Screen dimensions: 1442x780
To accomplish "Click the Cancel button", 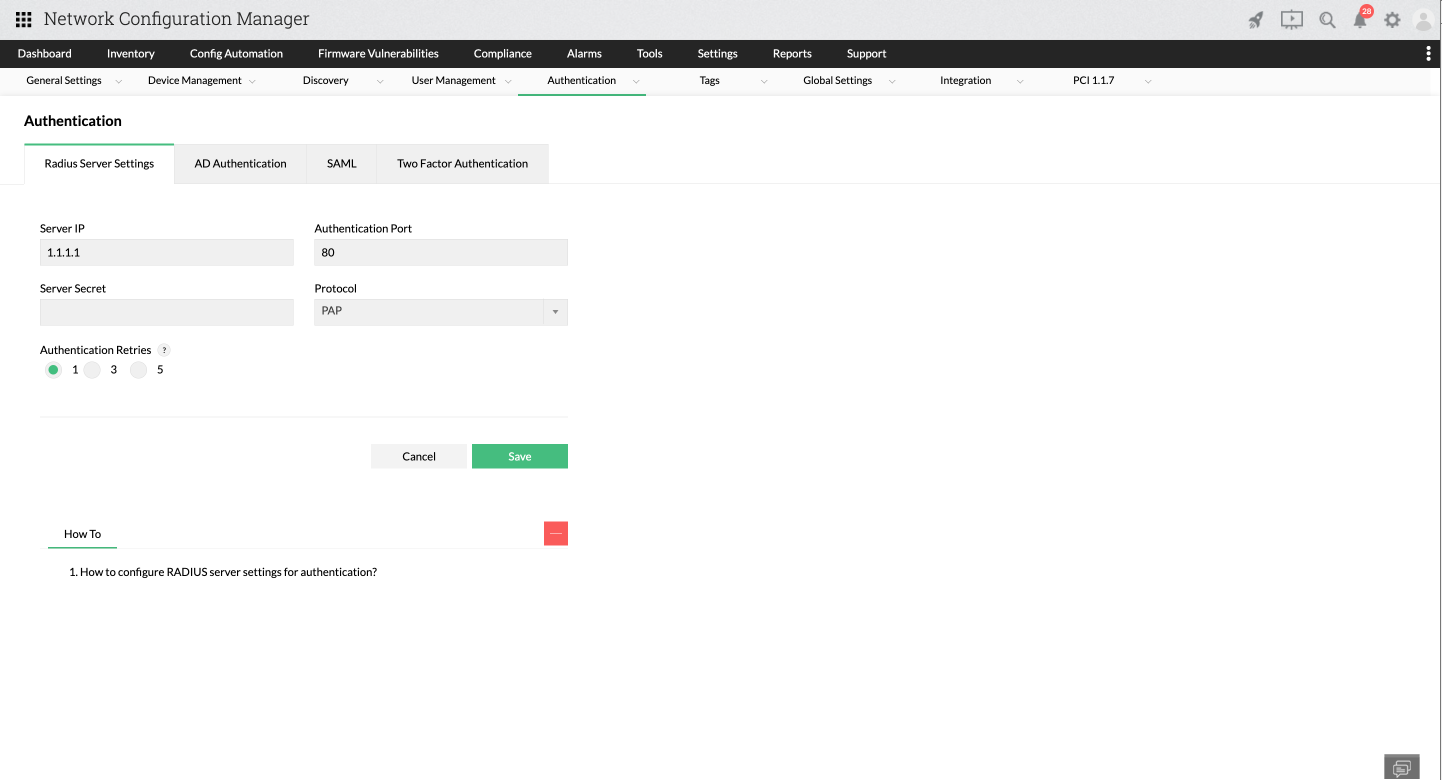I will [x=419, y=456].
